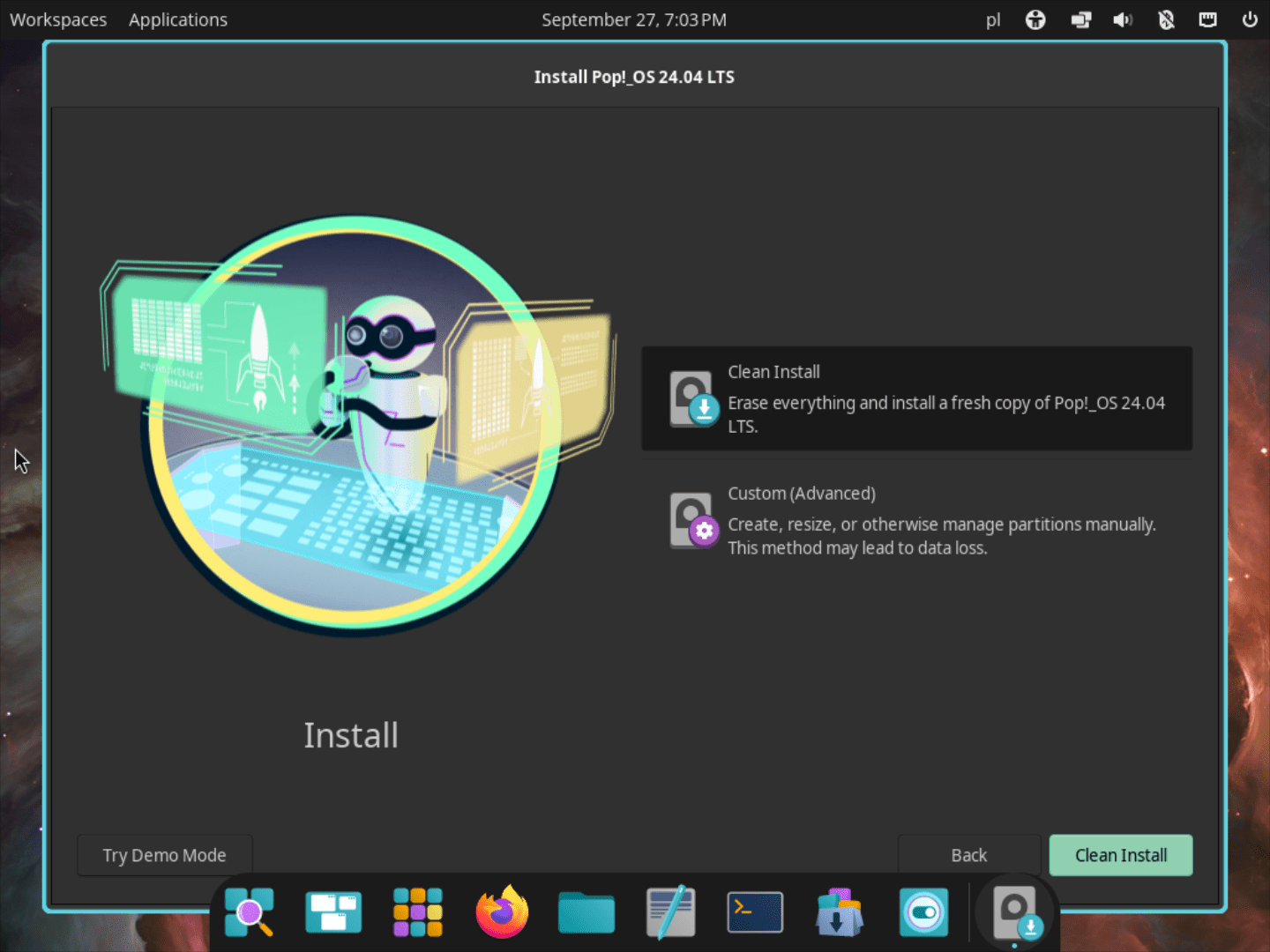Open the date and time panel
The image size is (1270, 952).
634,19
